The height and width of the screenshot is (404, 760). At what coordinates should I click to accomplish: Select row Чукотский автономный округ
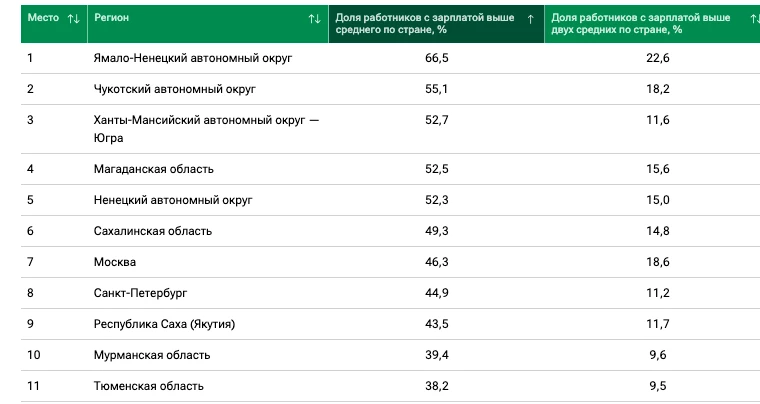click(390, 89)
